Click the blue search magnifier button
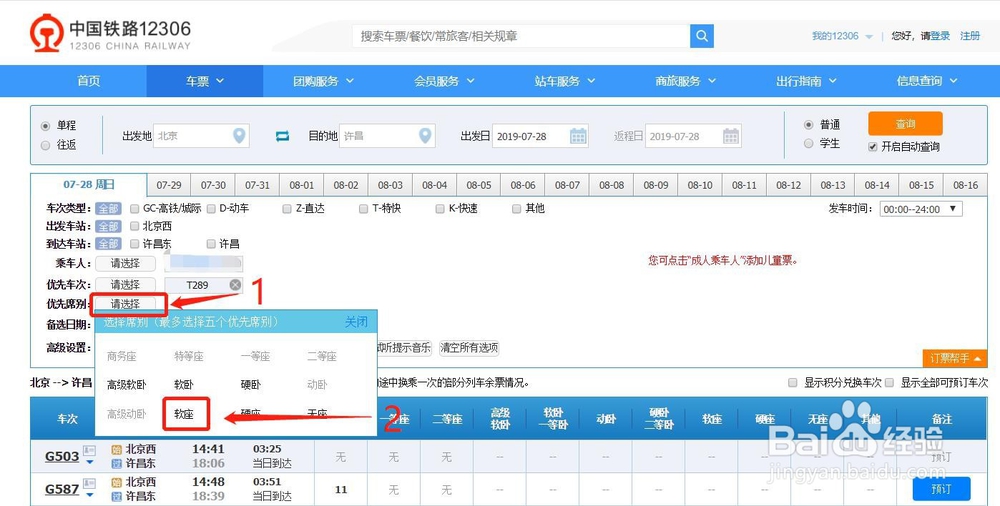Screen dimensions: 1000x506 pyautogui.click(x=702, y=36)
